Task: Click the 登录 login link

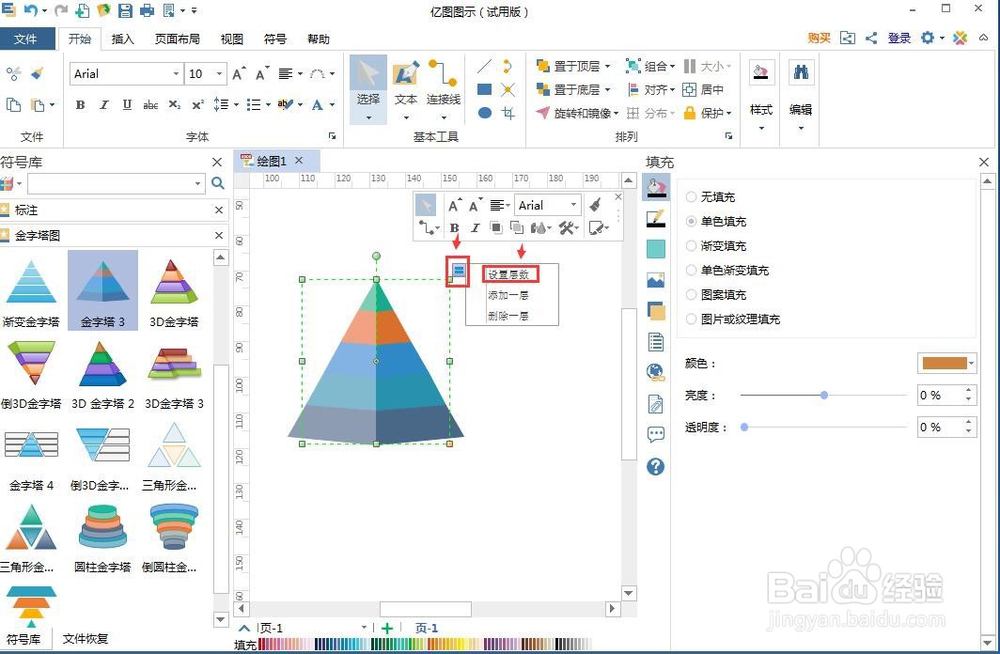Action: 898,37
